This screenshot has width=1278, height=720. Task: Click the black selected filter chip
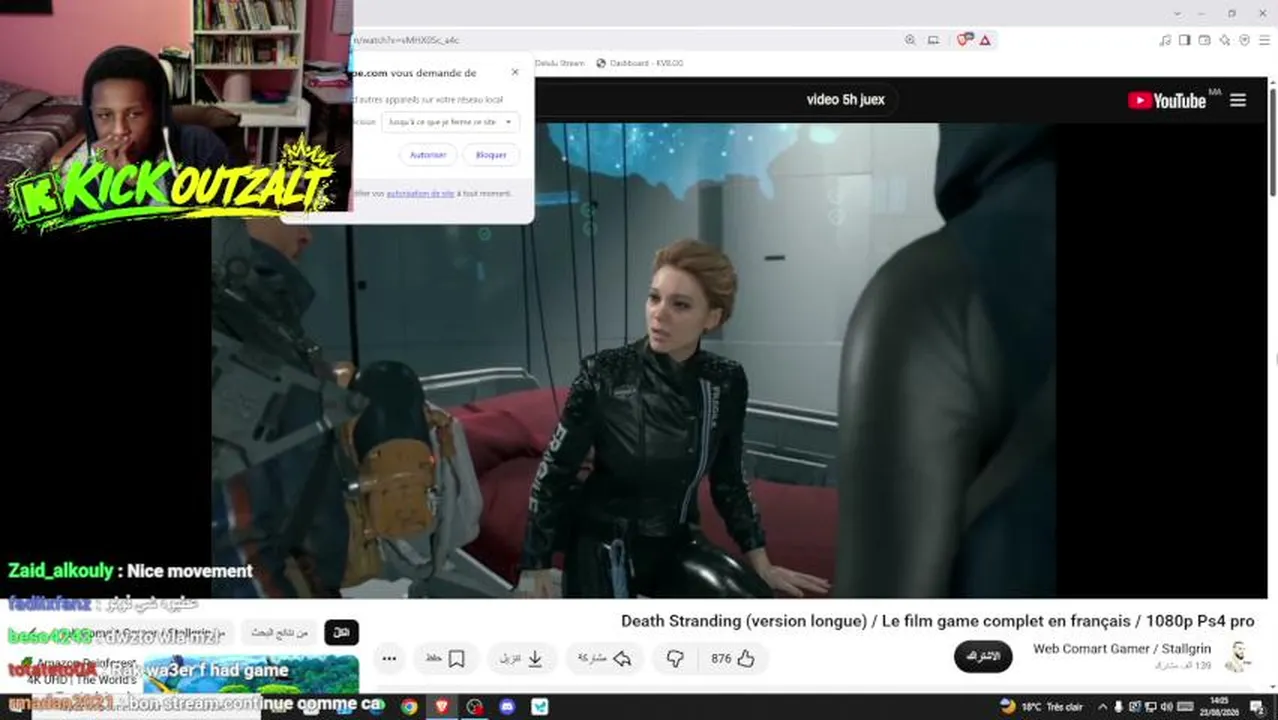pos(341,633)
